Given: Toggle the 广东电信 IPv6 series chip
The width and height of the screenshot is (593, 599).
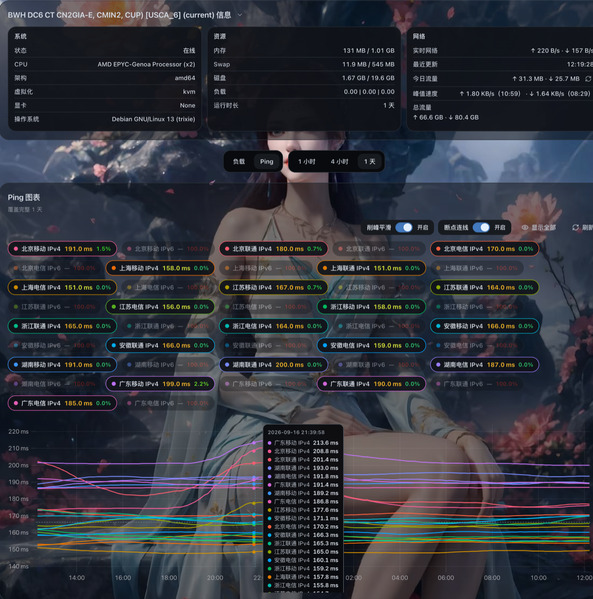Looking at the screenshot, I should [168, 403].
